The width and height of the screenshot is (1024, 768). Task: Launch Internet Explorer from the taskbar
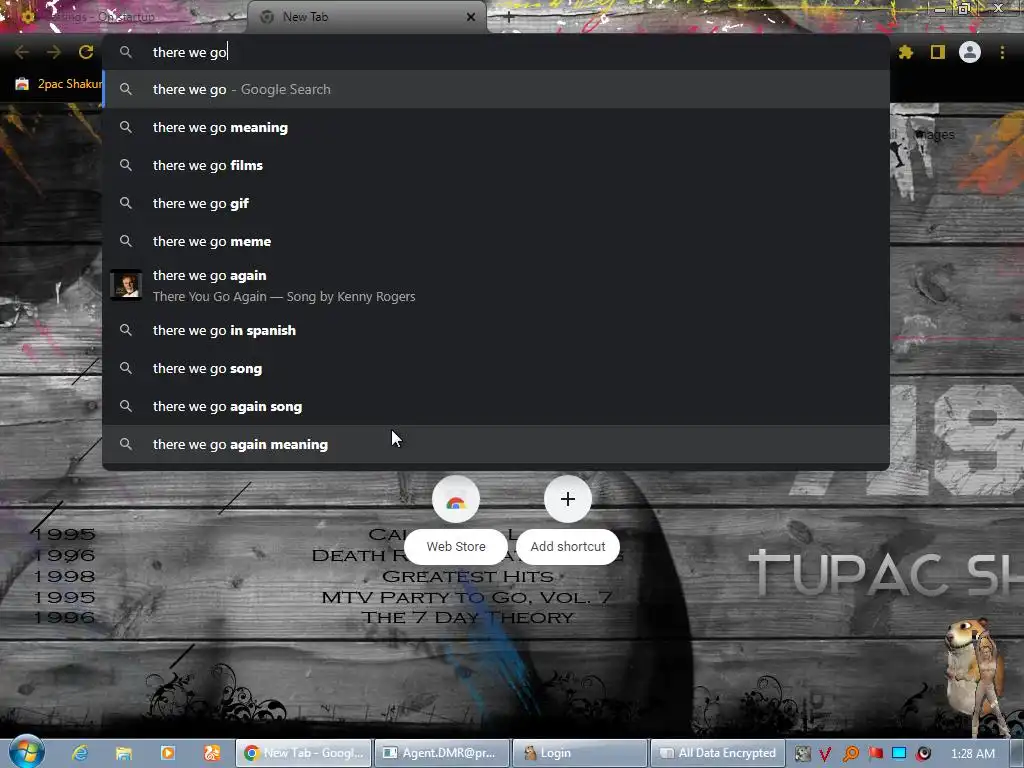pos(80,753)
